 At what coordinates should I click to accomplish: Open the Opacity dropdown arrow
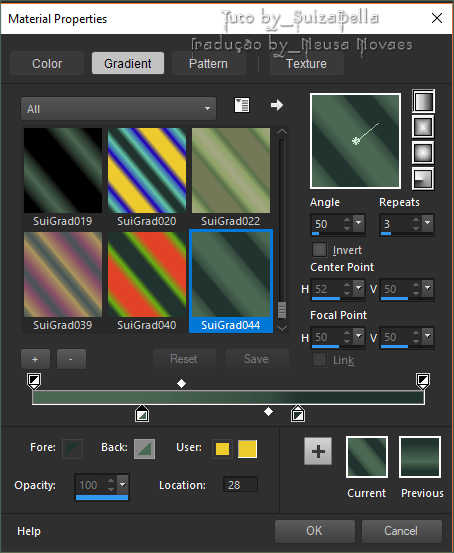[x=122, y=484]
